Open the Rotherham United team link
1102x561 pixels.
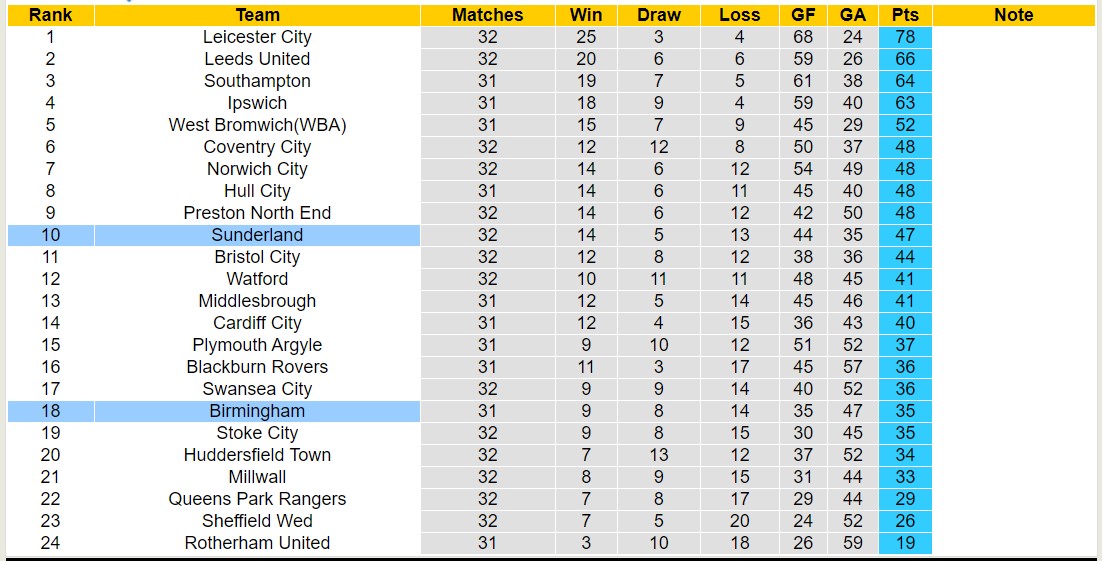point(257,543)
